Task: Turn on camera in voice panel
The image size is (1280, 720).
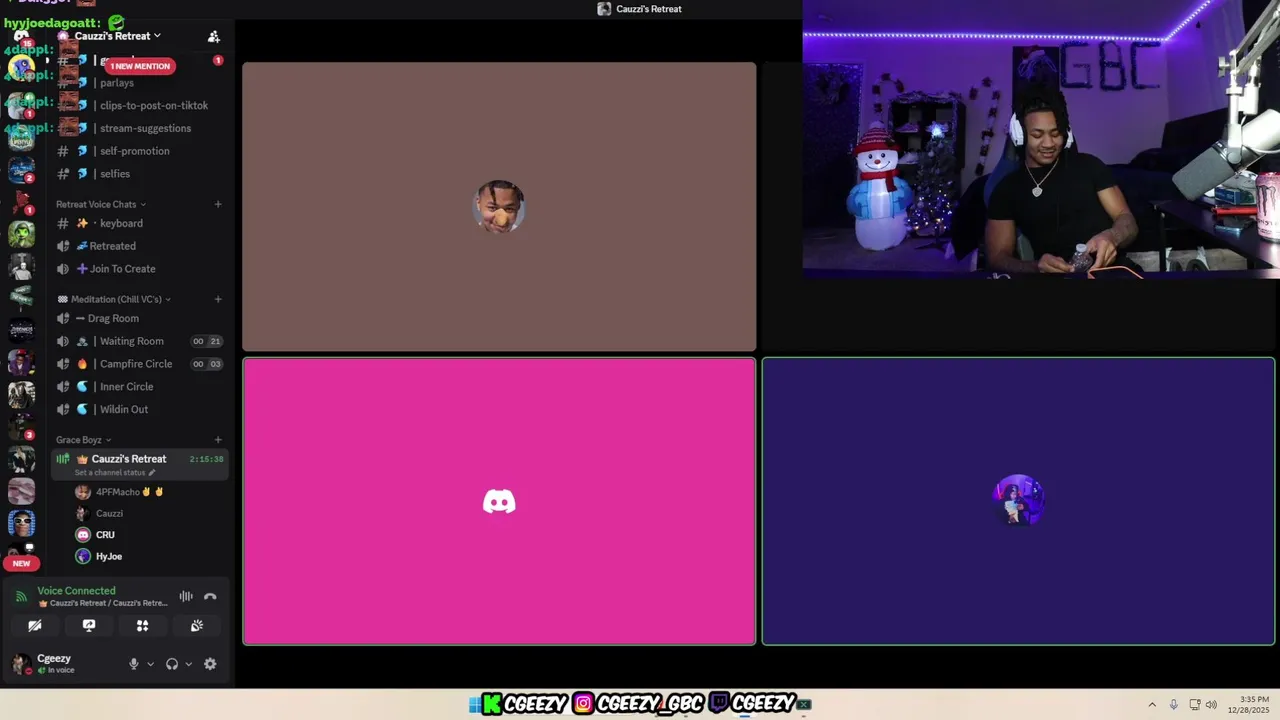Action: (35, 625)
